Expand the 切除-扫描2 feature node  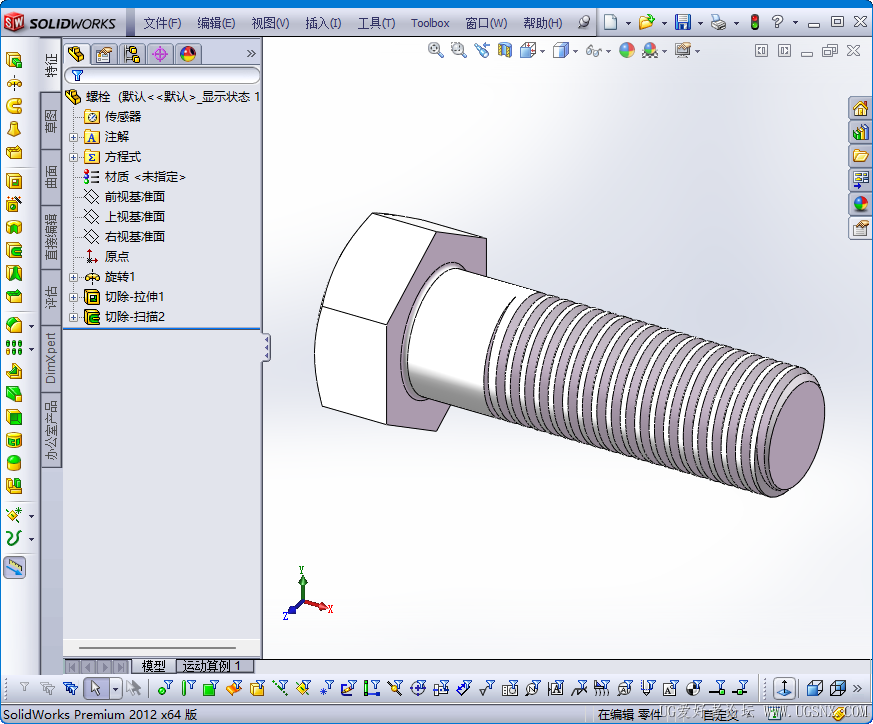tap(73, 317)
